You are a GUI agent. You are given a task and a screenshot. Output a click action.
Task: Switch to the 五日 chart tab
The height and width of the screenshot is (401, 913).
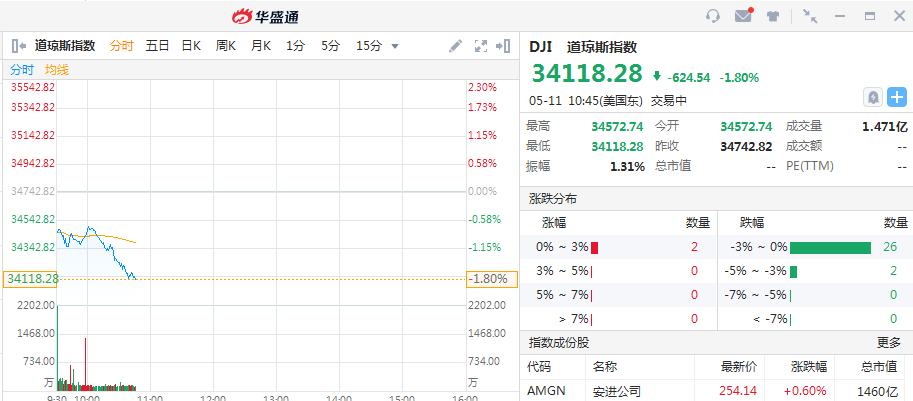[x=157, y=46]
